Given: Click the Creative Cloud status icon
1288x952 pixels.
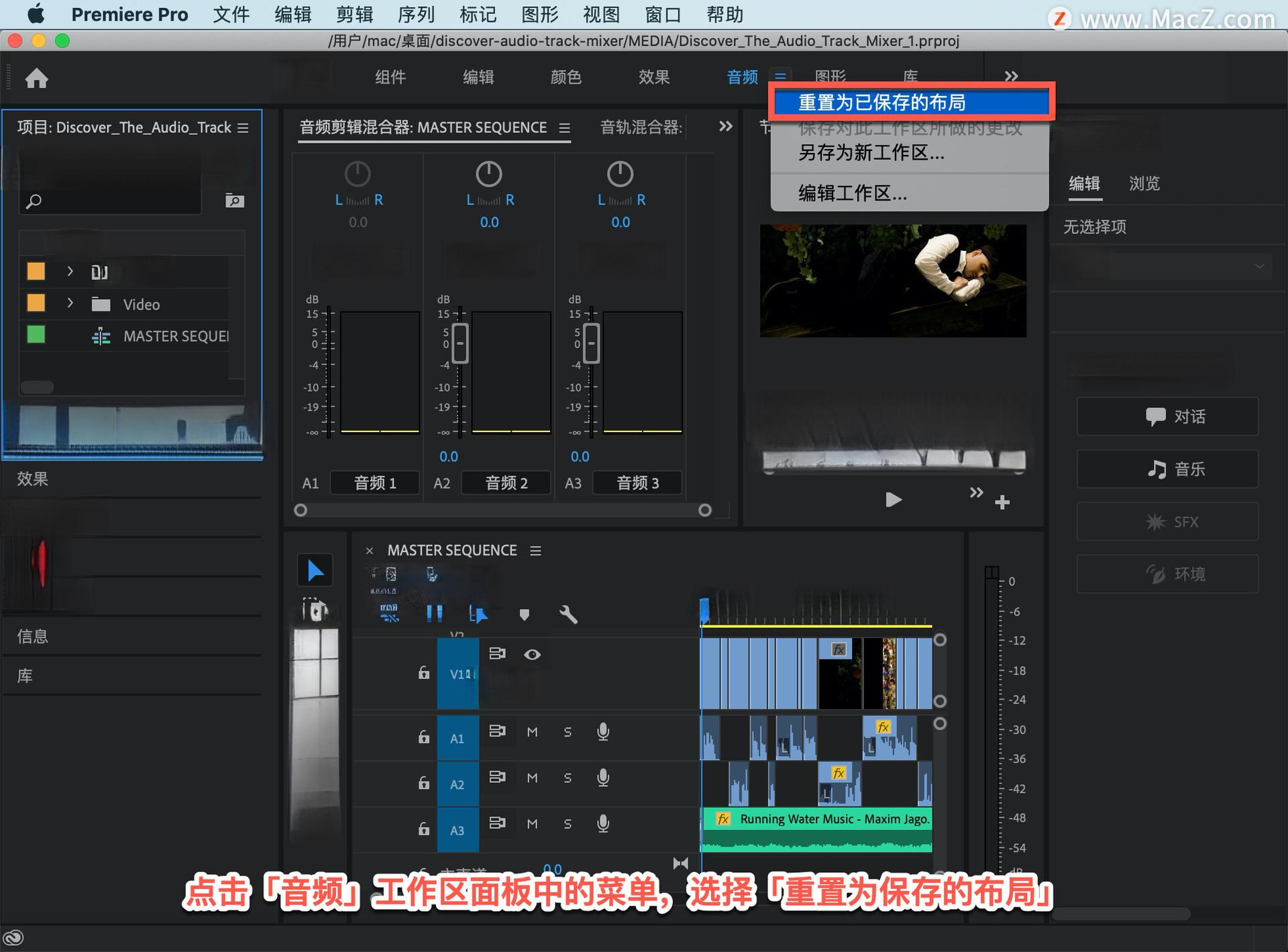Looking at the screenshot, I should coord(13,937).
